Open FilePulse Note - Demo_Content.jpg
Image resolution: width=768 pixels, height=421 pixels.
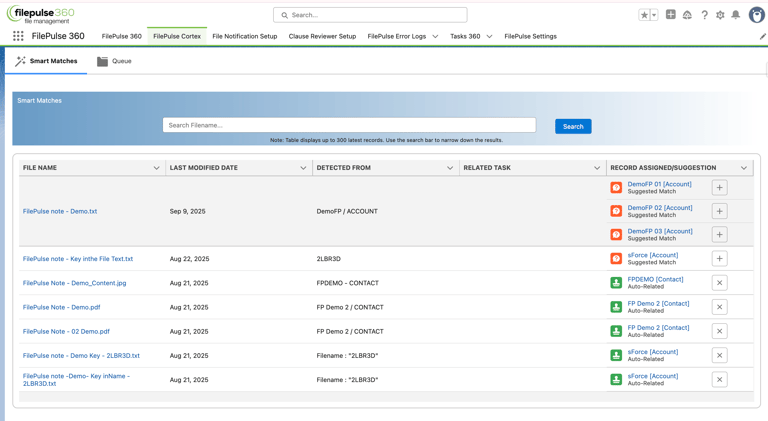[x=74, y=283]
